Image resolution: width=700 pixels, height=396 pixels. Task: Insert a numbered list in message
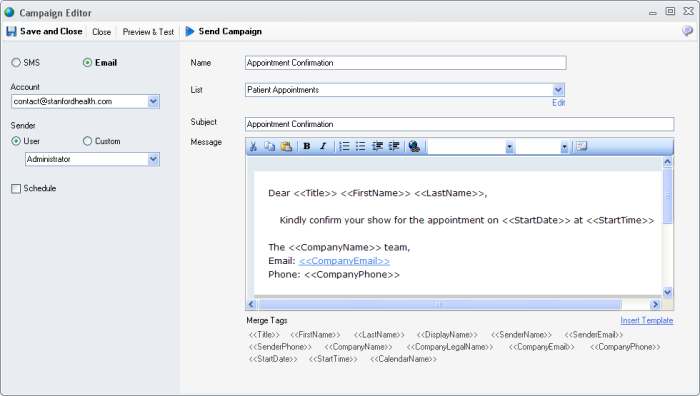pyautogui.click(x=344, y=146)
